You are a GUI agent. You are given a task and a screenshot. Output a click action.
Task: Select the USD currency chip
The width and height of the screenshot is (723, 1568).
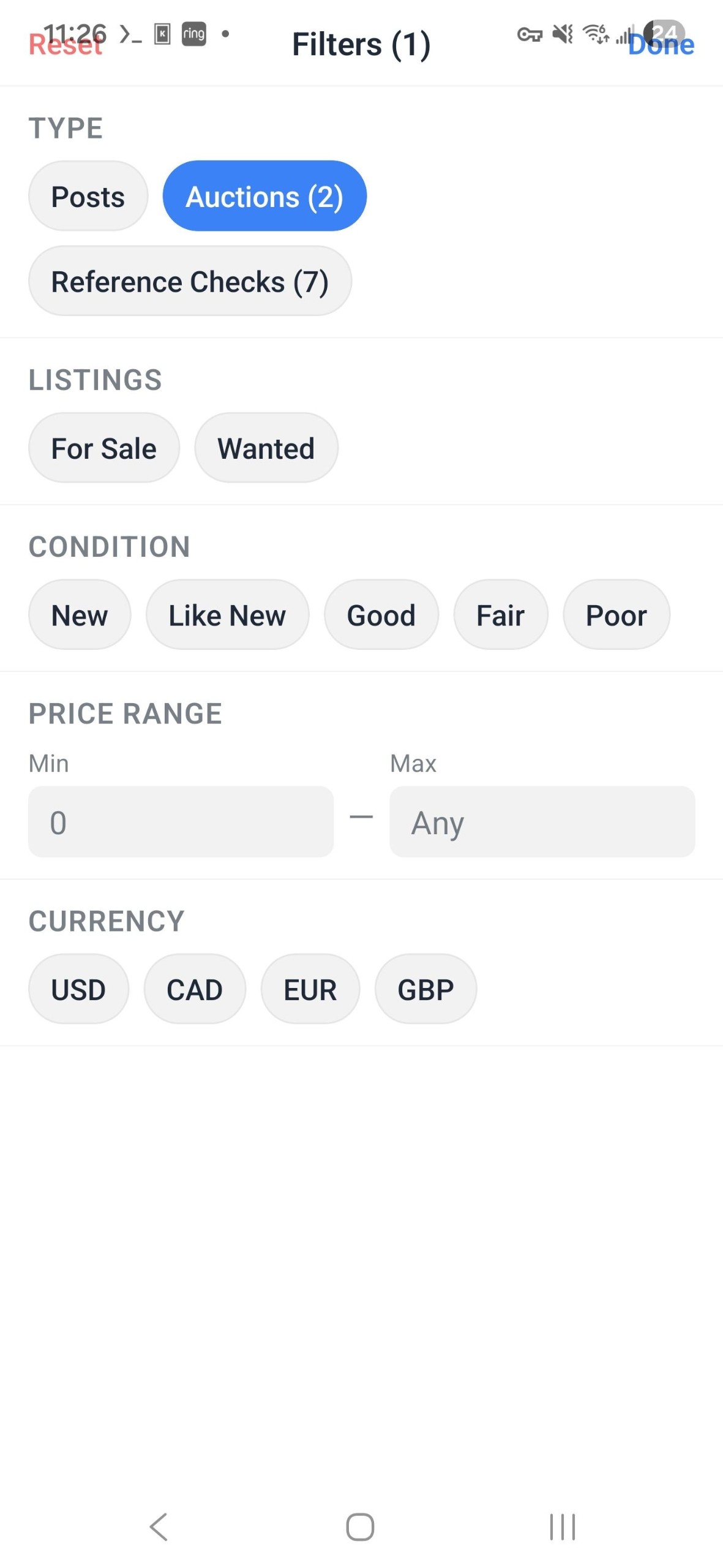click(x=78, y=989)
